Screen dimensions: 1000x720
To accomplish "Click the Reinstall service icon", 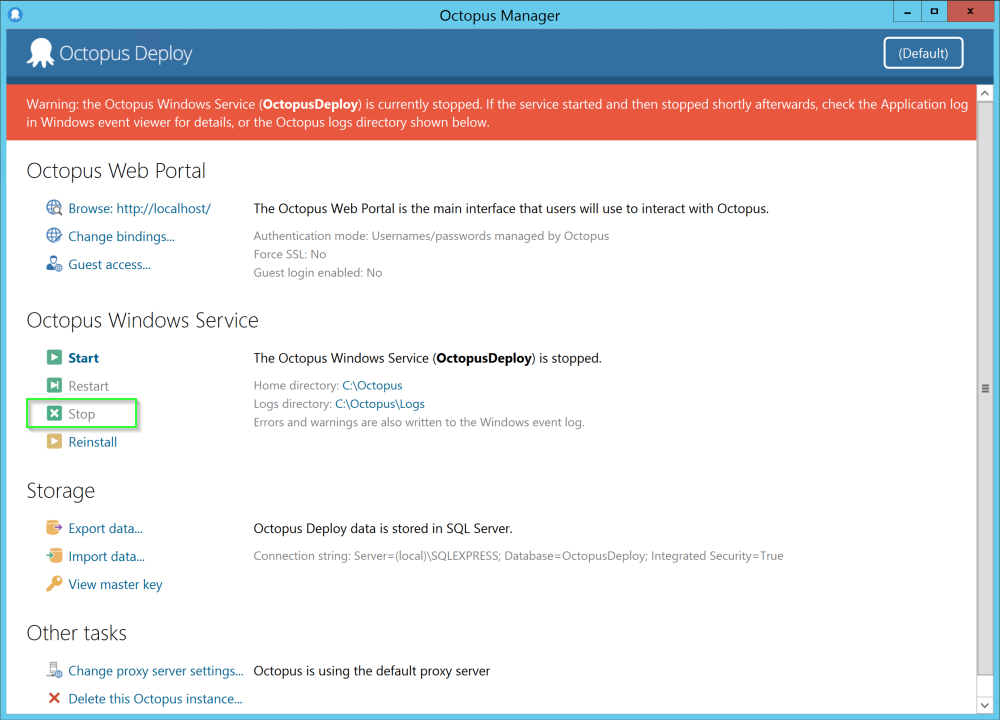I will (54, 441).
